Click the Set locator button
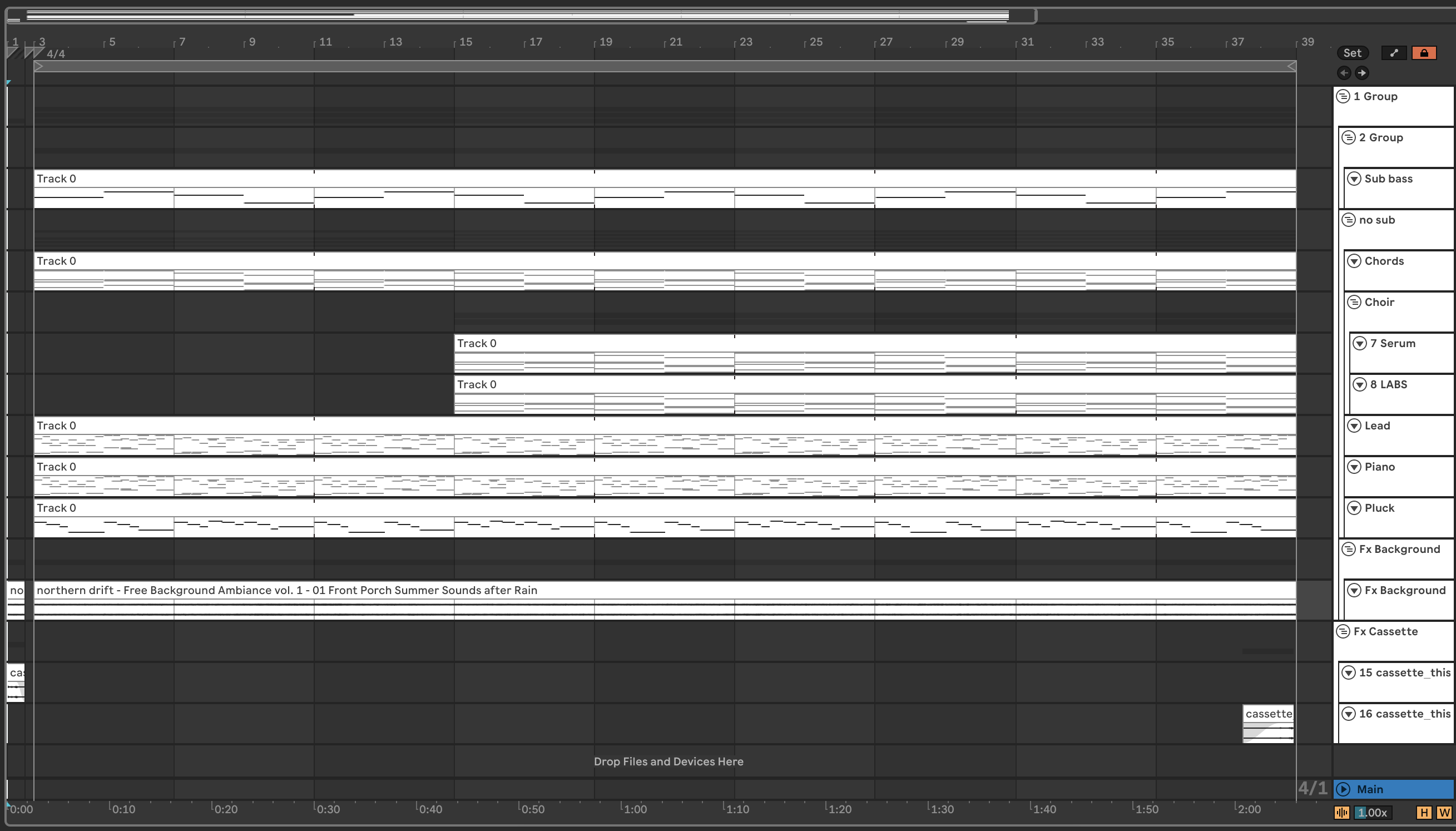 (1352, 53)
